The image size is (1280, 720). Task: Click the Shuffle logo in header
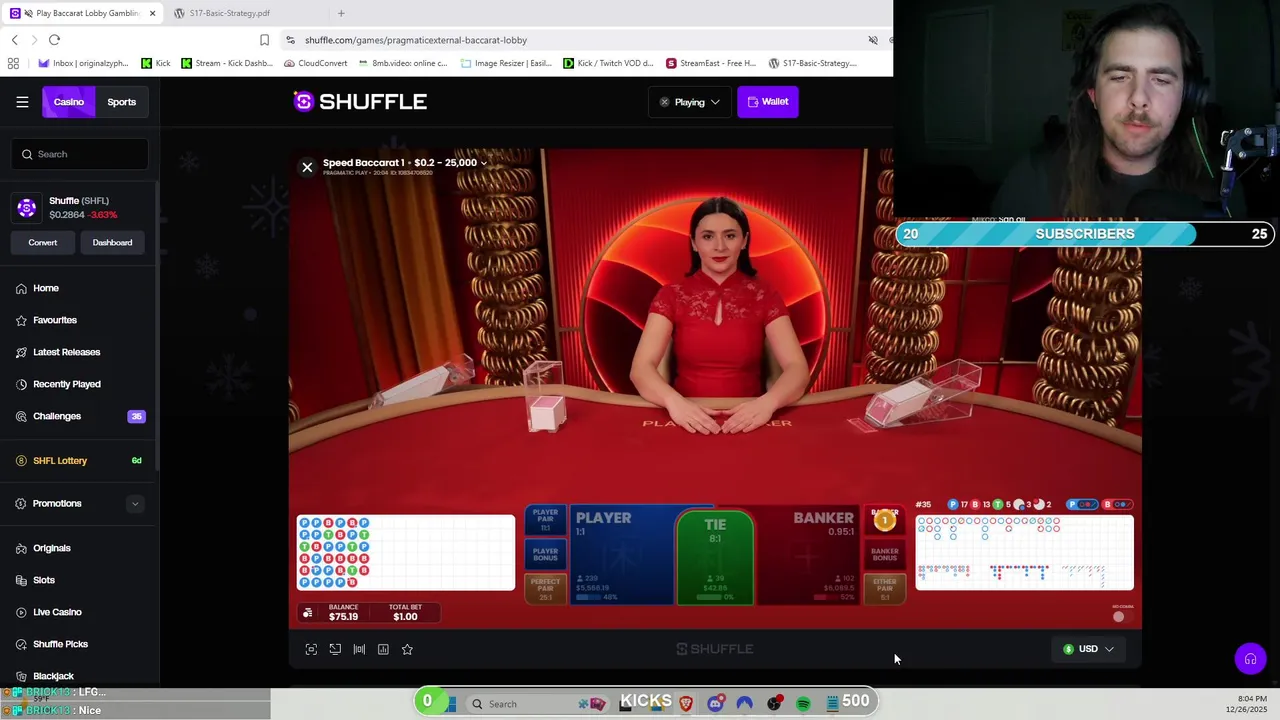click(360, 101)
